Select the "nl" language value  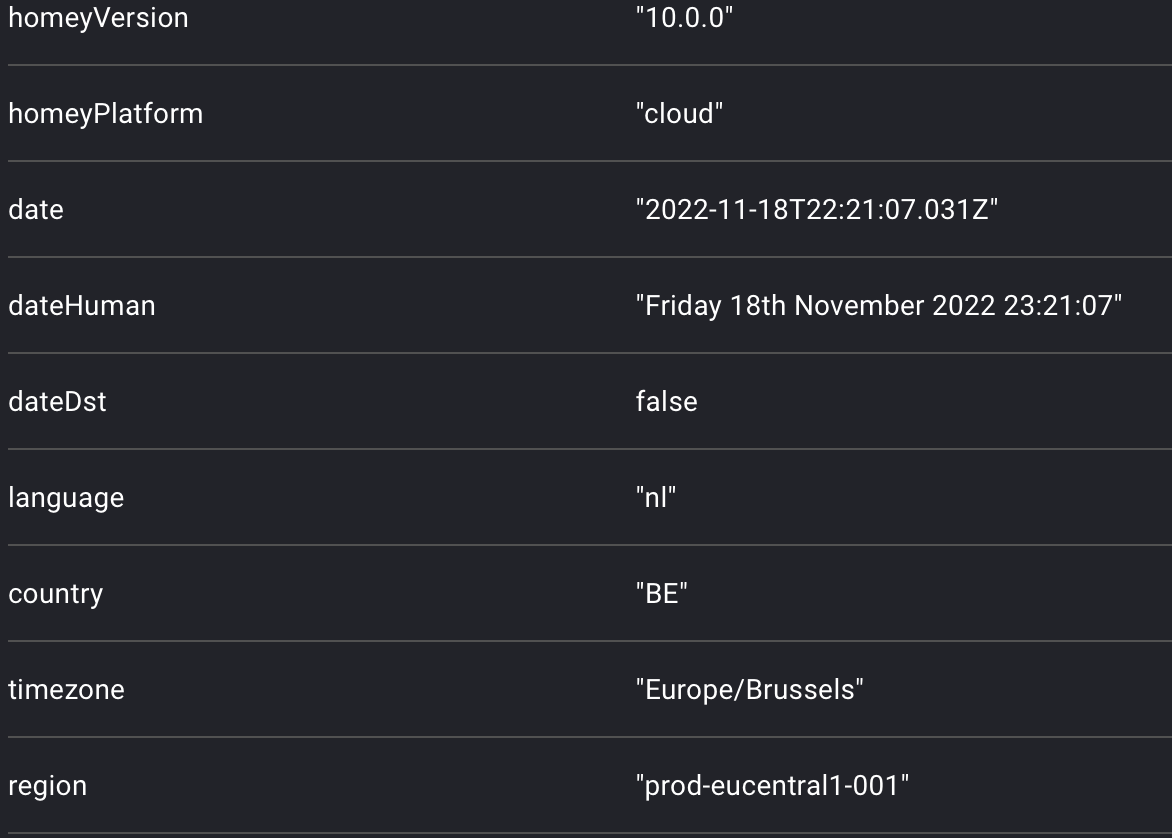point(656,498)
